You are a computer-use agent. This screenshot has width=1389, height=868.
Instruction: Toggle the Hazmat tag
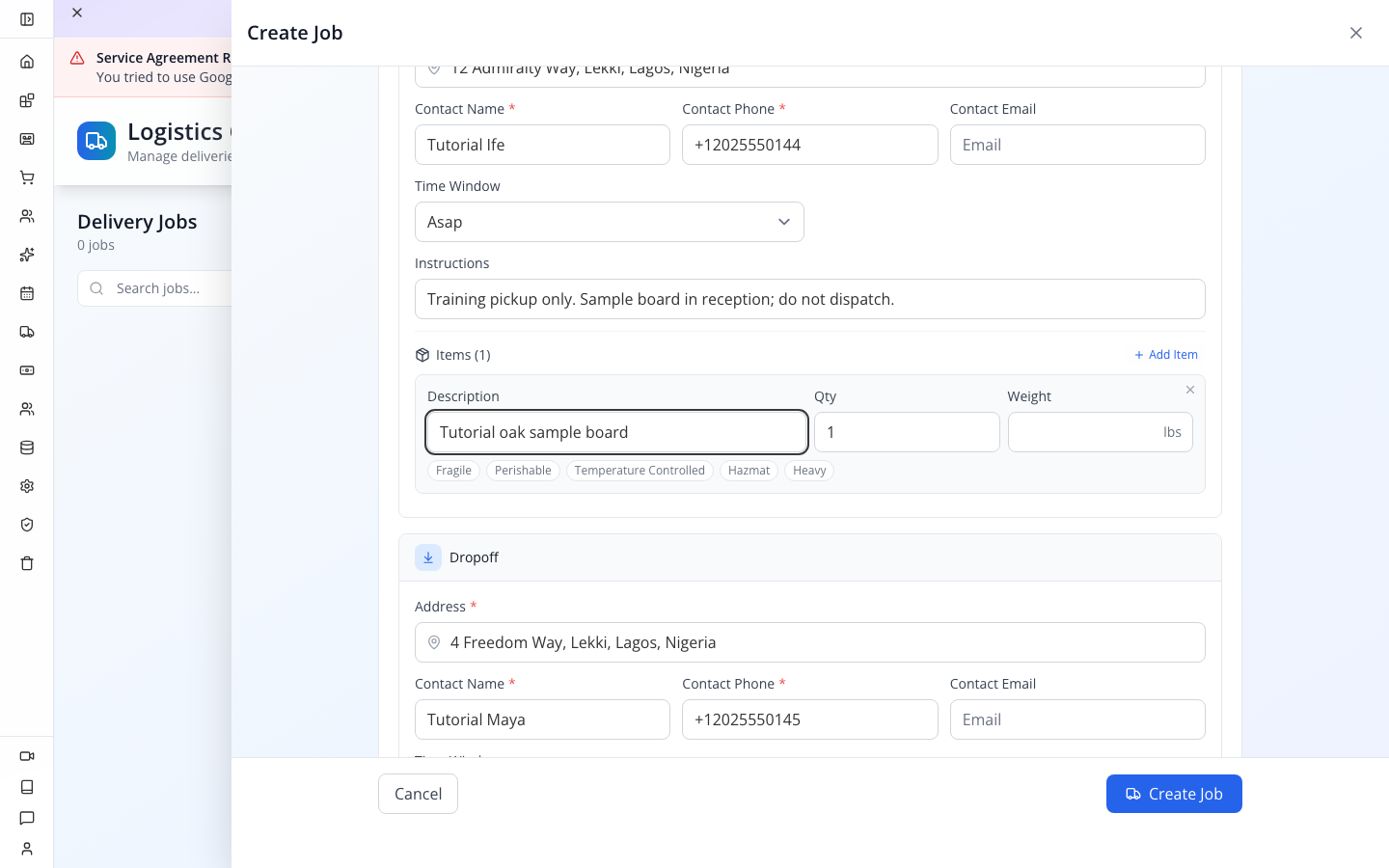click(749, 471)
